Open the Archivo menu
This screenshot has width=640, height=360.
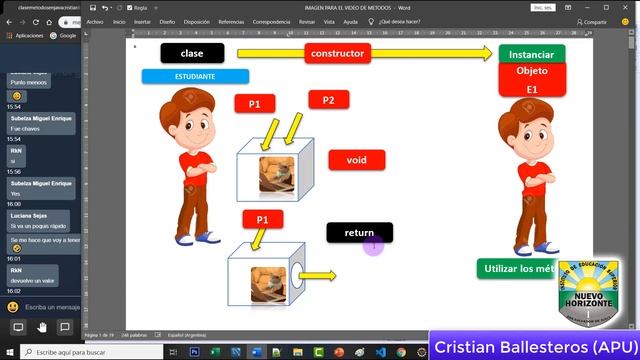[95, 22]
